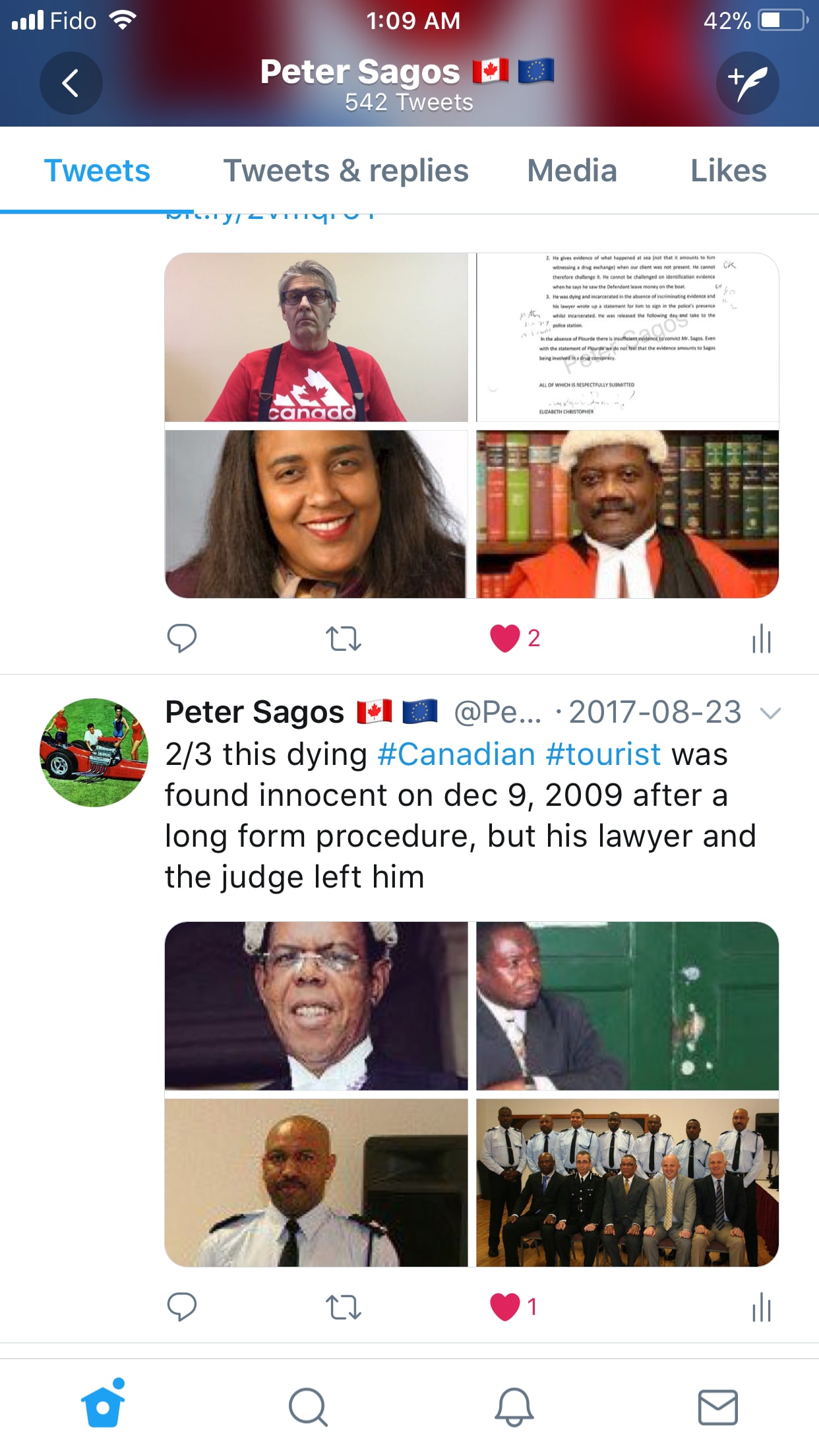Tap the back arrow button

point(71,83)
